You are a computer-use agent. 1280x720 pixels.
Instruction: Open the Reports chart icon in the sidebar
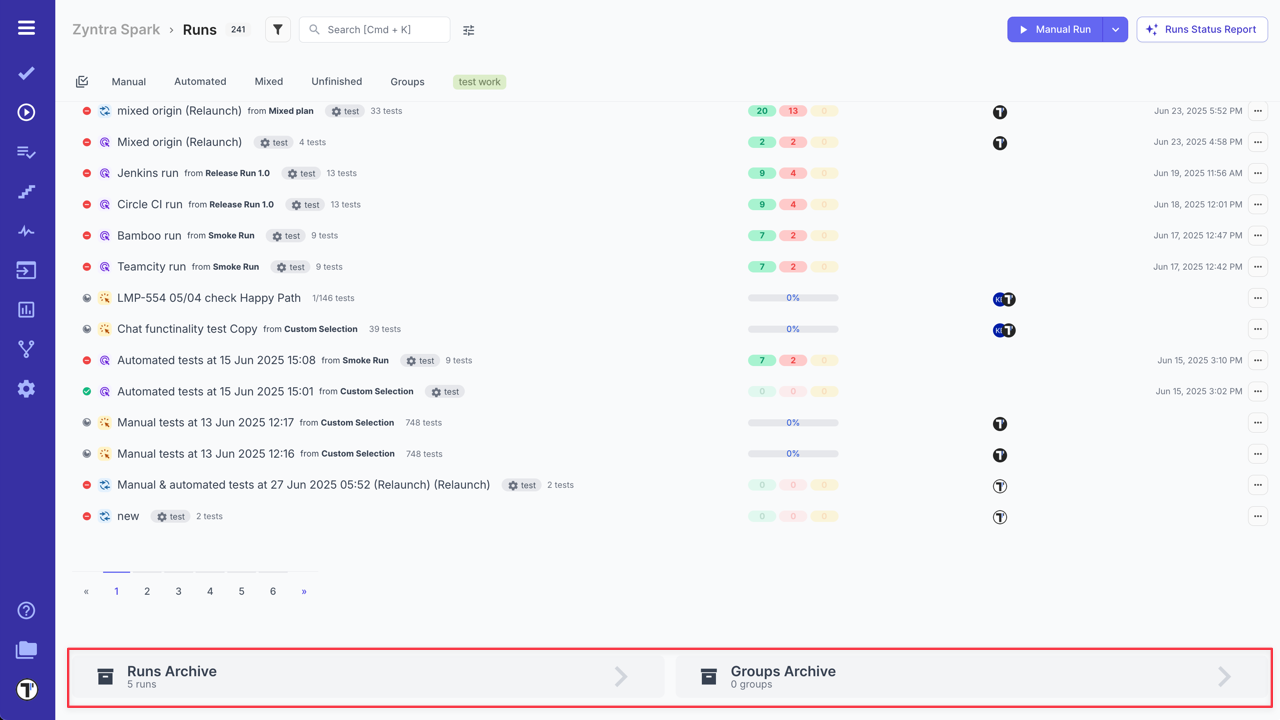[x=25, y=310]
